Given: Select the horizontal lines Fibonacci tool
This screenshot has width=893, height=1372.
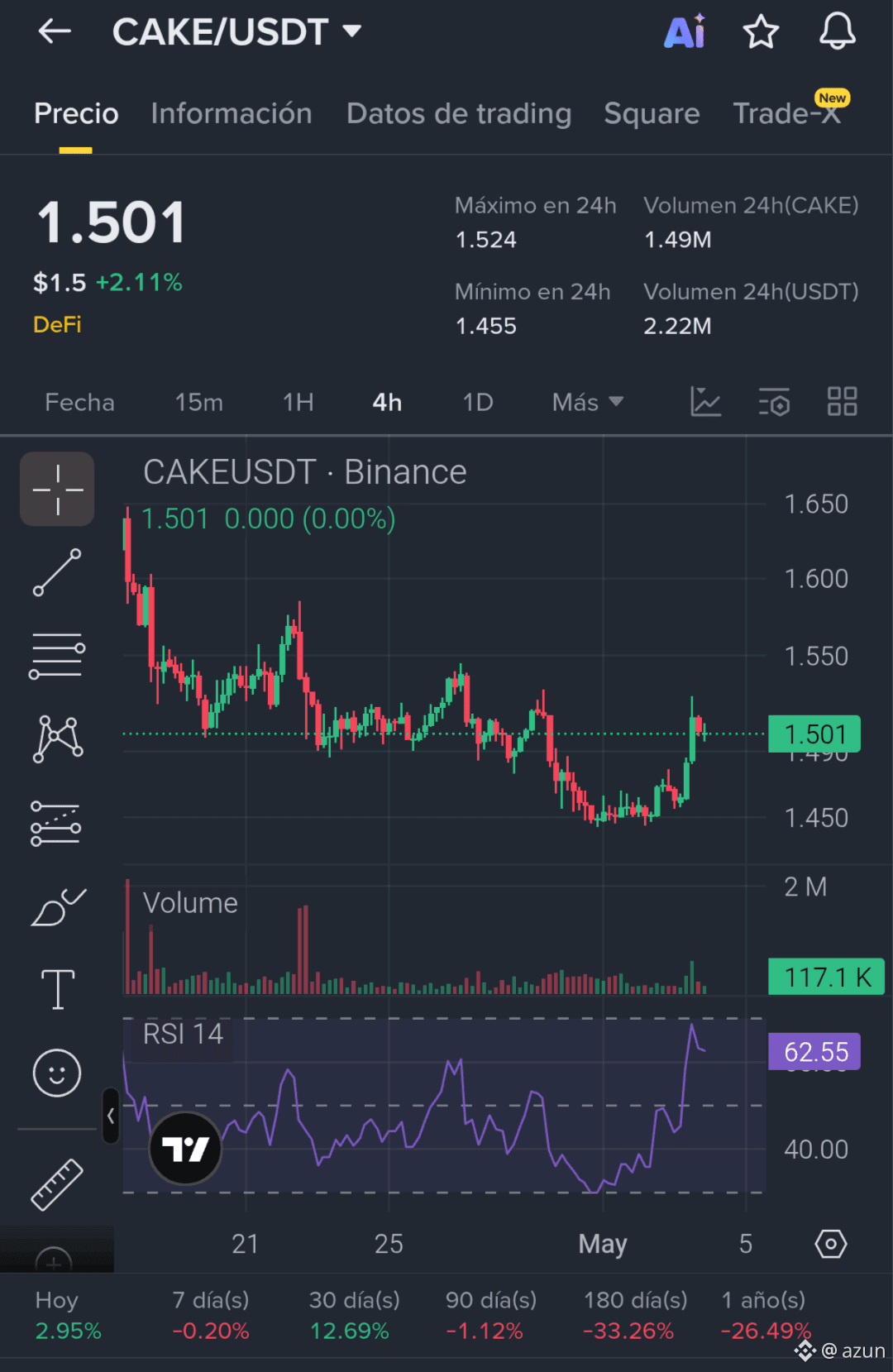Looking at the screenshot, I should (x=57, y=656).
